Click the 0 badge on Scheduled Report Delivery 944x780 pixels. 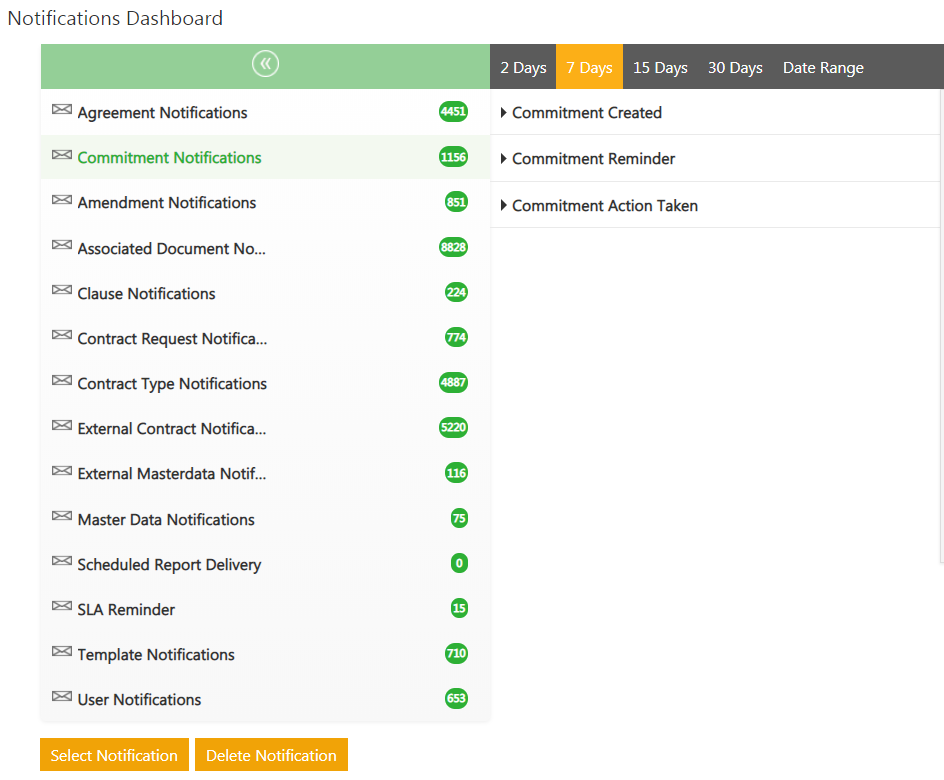tap(459, 563)
